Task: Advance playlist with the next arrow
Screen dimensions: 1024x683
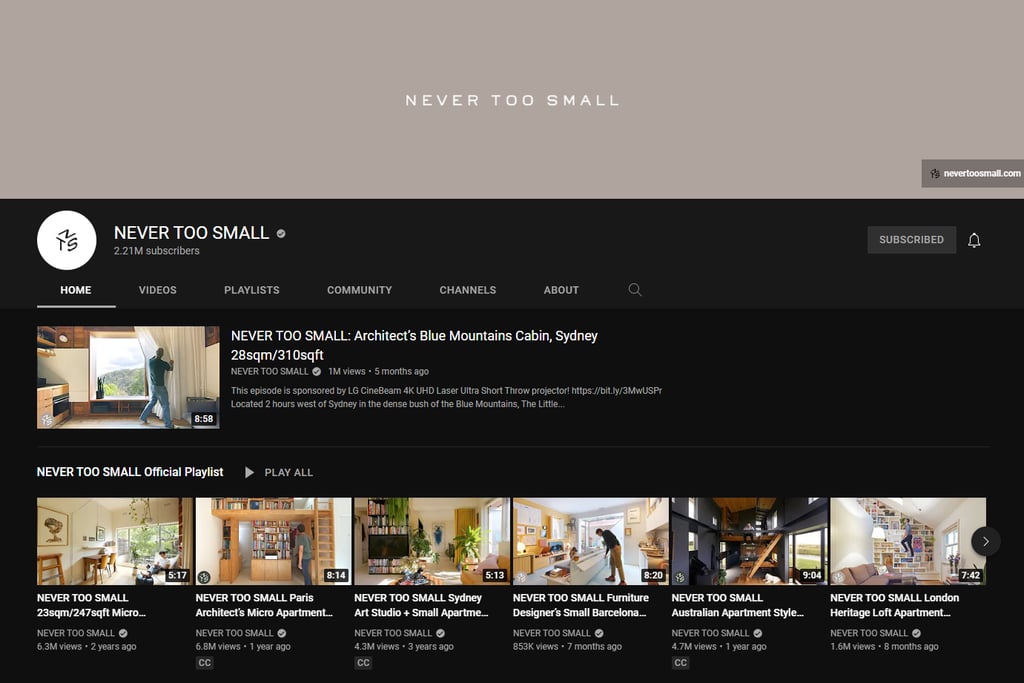Action: point(985,541)
